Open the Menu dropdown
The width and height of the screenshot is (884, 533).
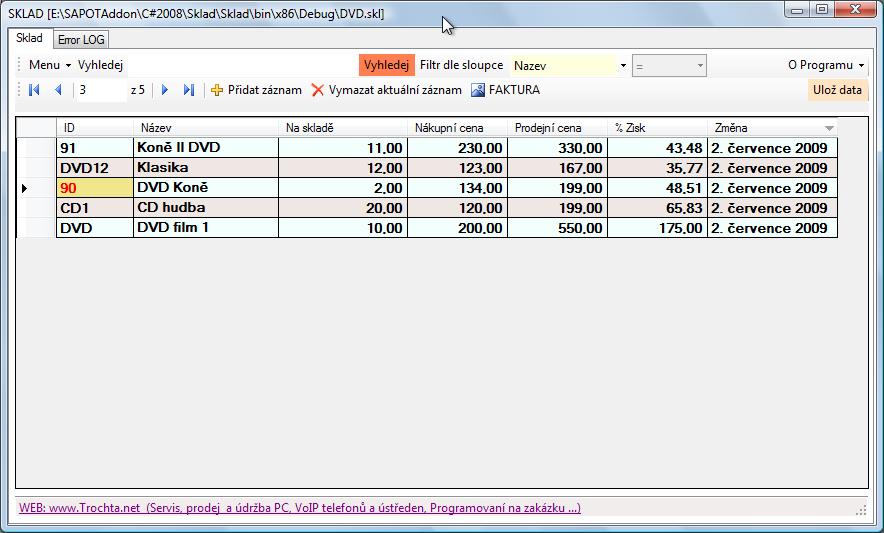point(49,65)
